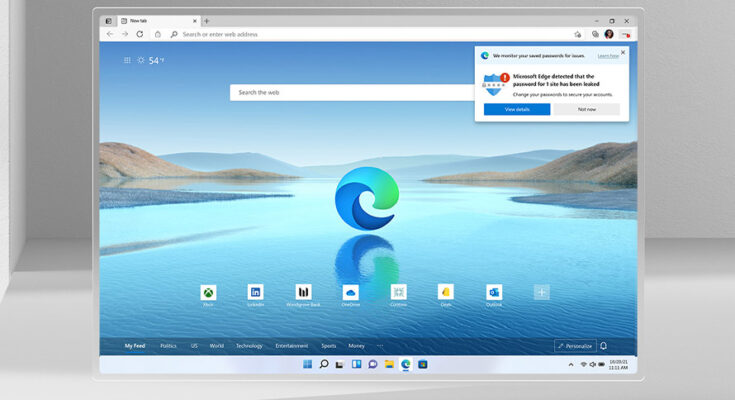Open Settings and more menu with red dot

coord(625,34)
